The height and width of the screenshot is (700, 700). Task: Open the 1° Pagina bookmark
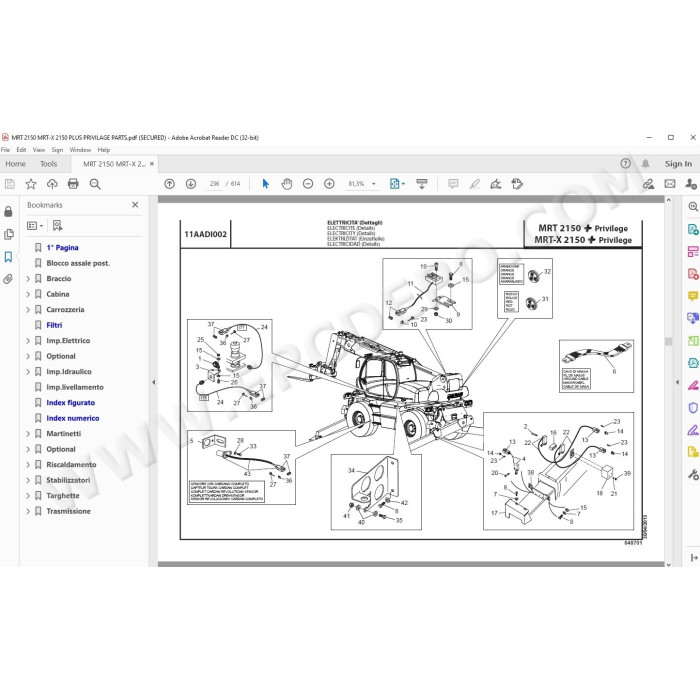tap(62, 248)
